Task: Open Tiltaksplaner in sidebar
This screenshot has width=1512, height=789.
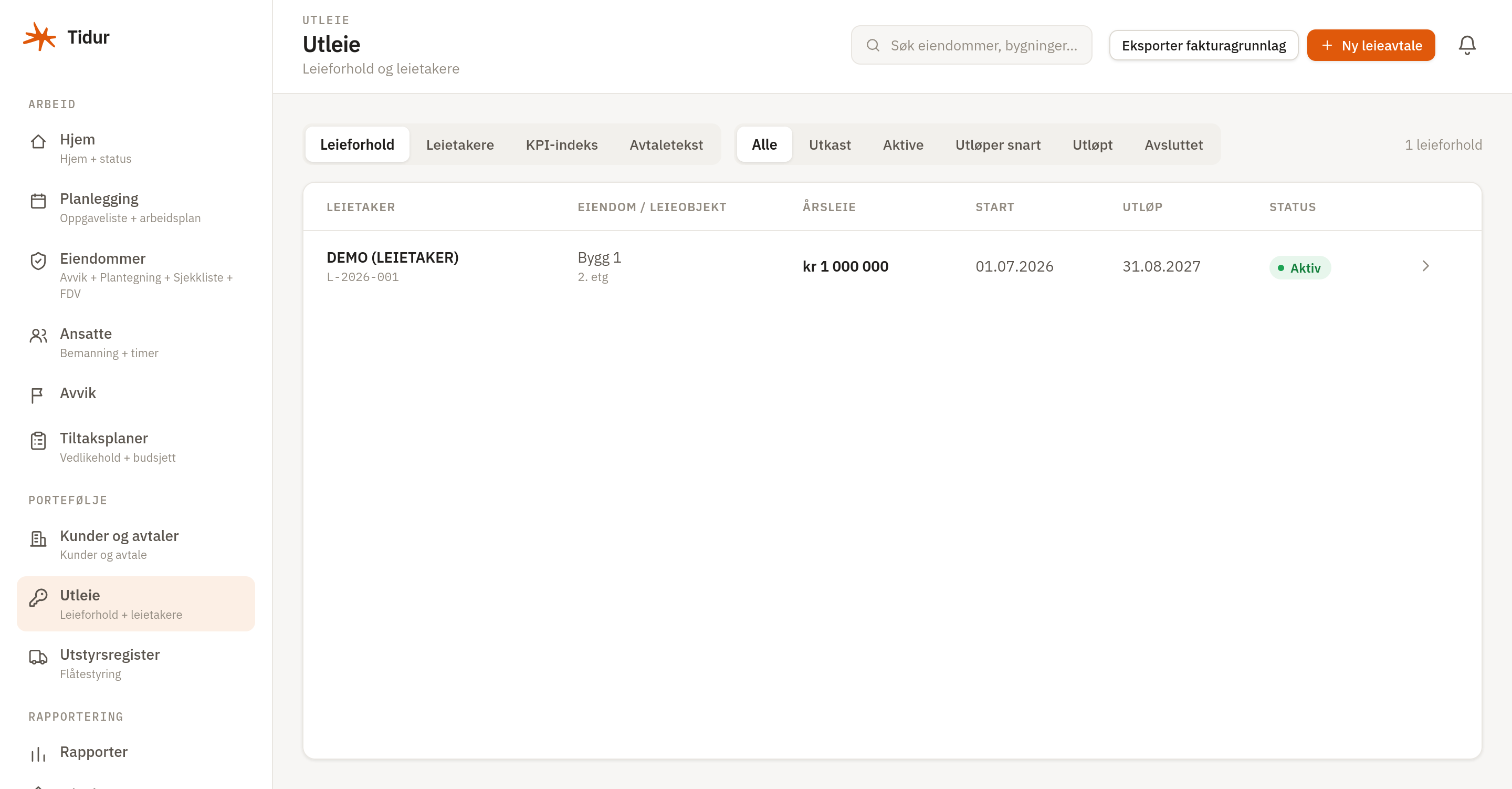Action: click(x=135, y=448)
